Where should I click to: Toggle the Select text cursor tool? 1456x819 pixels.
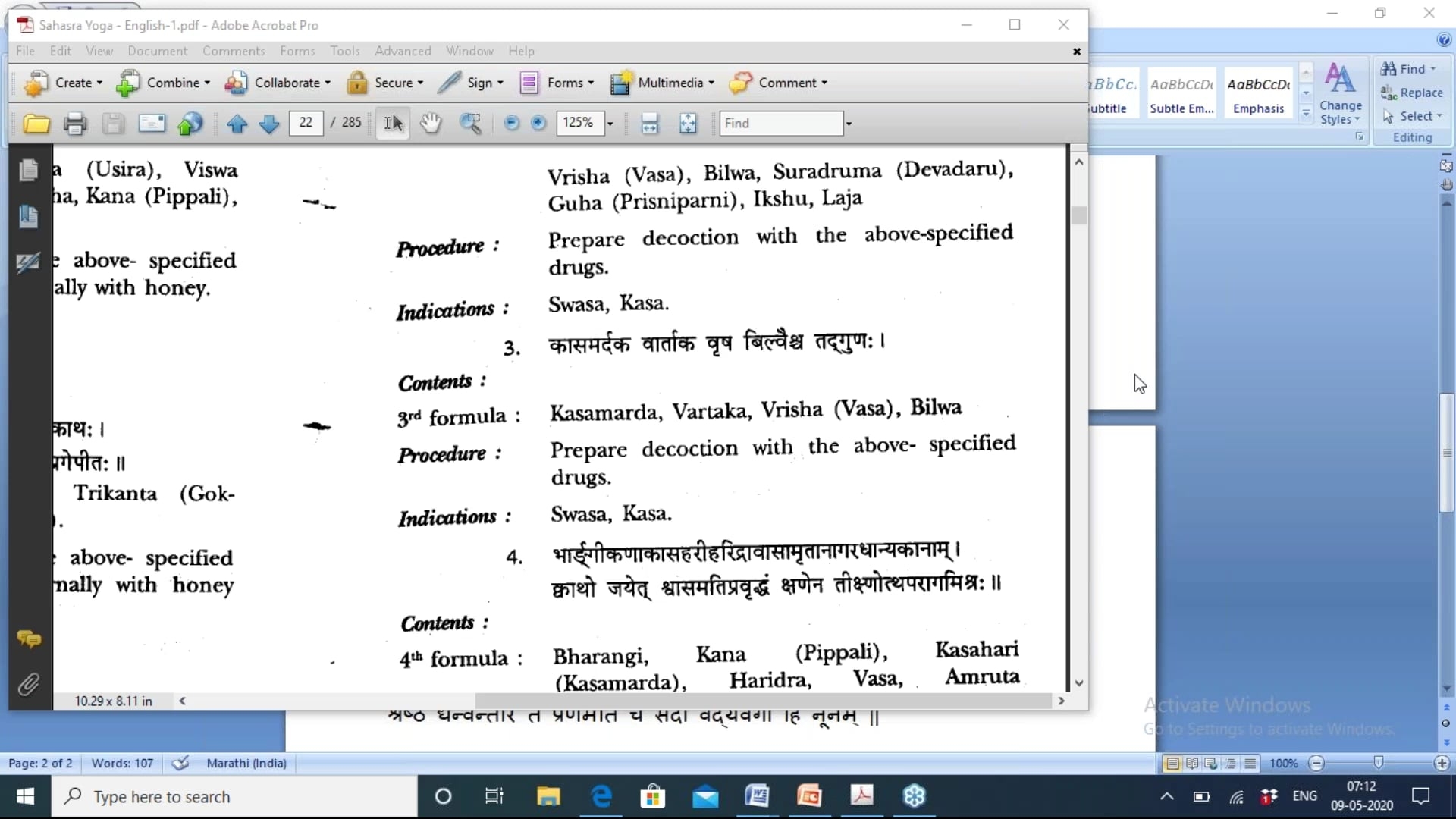[393, 124]
